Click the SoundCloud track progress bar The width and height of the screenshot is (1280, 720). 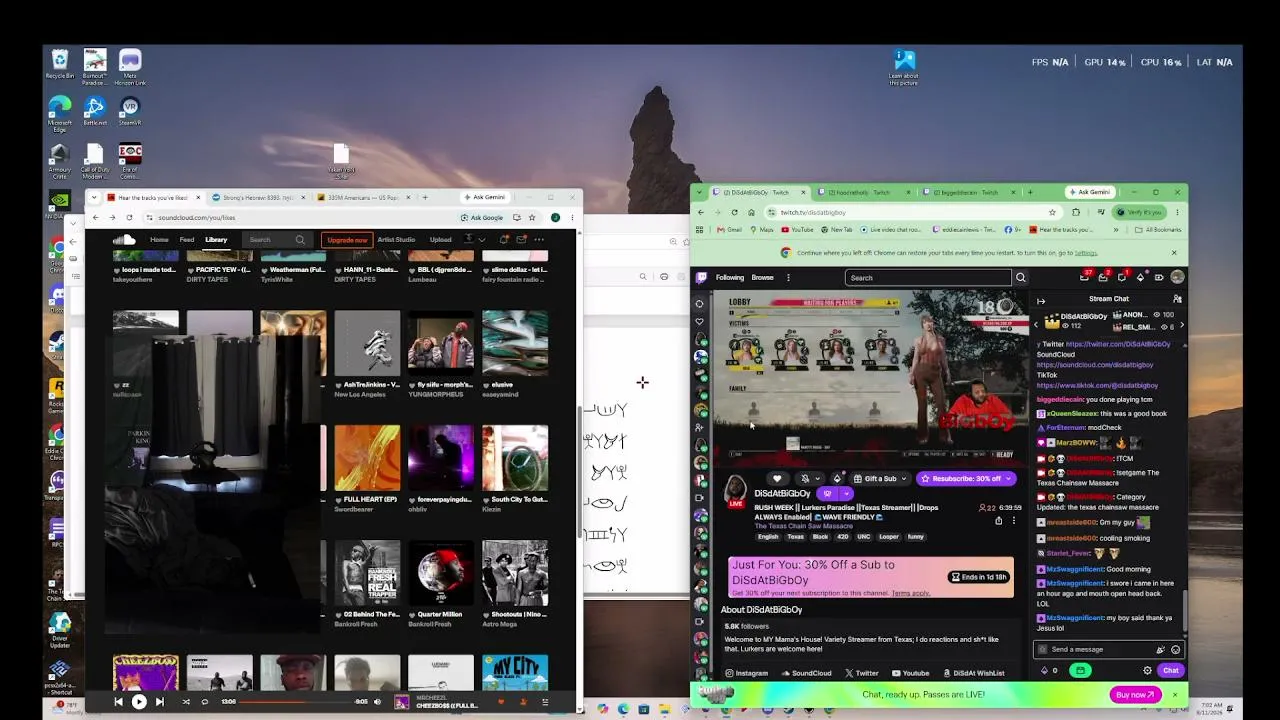click(x=296, y=702)
